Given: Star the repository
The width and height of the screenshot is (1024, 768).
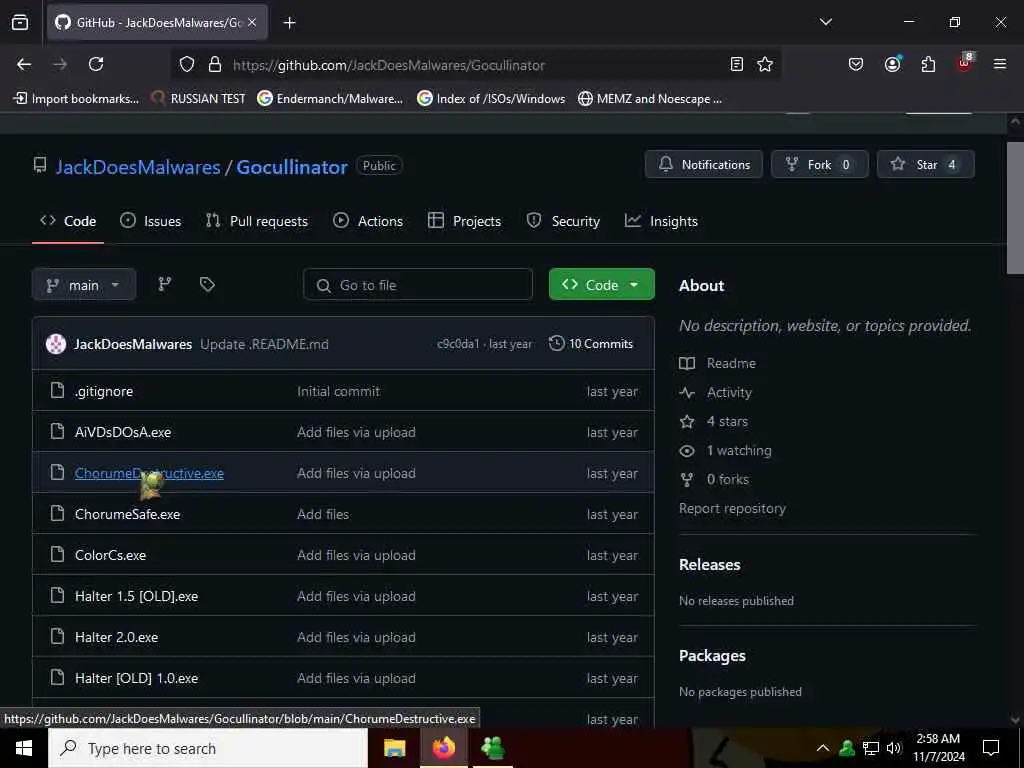Looking at the screenshot, I should point(925,165).
